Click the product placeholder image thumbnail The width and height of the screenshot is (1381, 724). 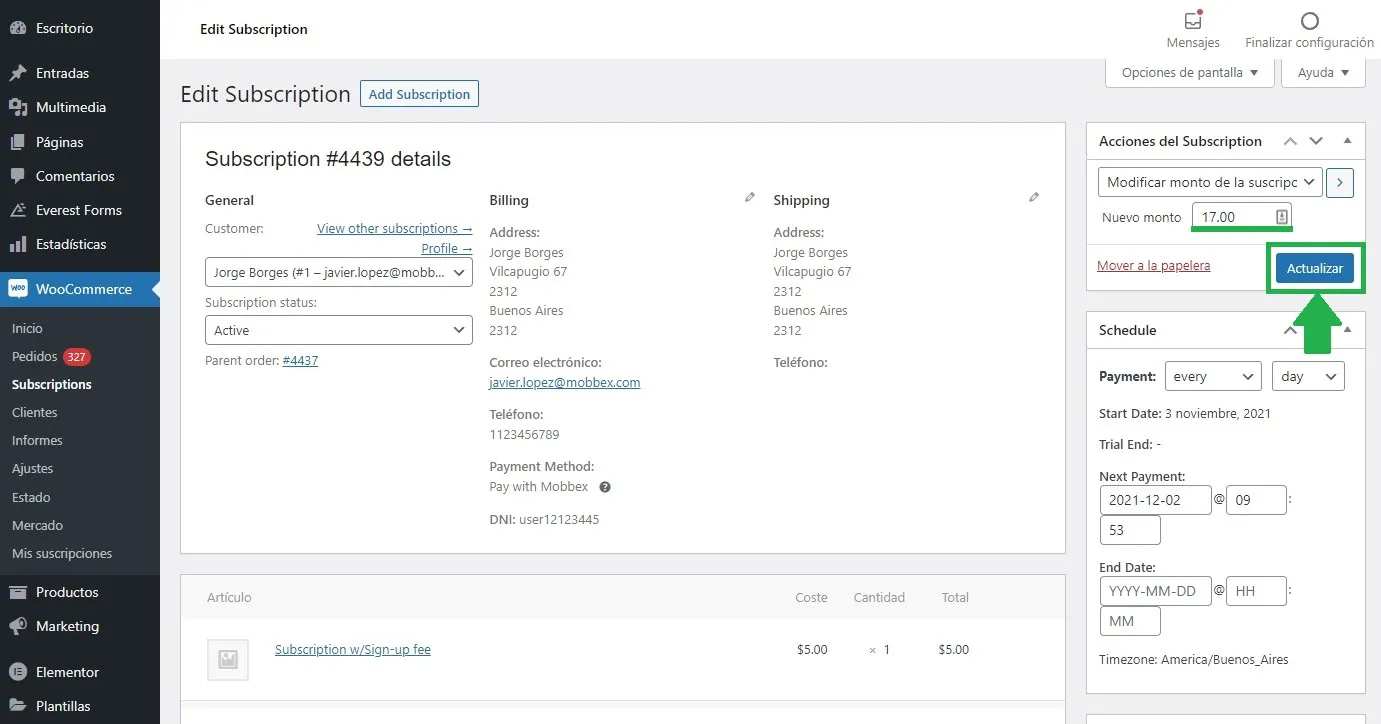click(227, 660)
